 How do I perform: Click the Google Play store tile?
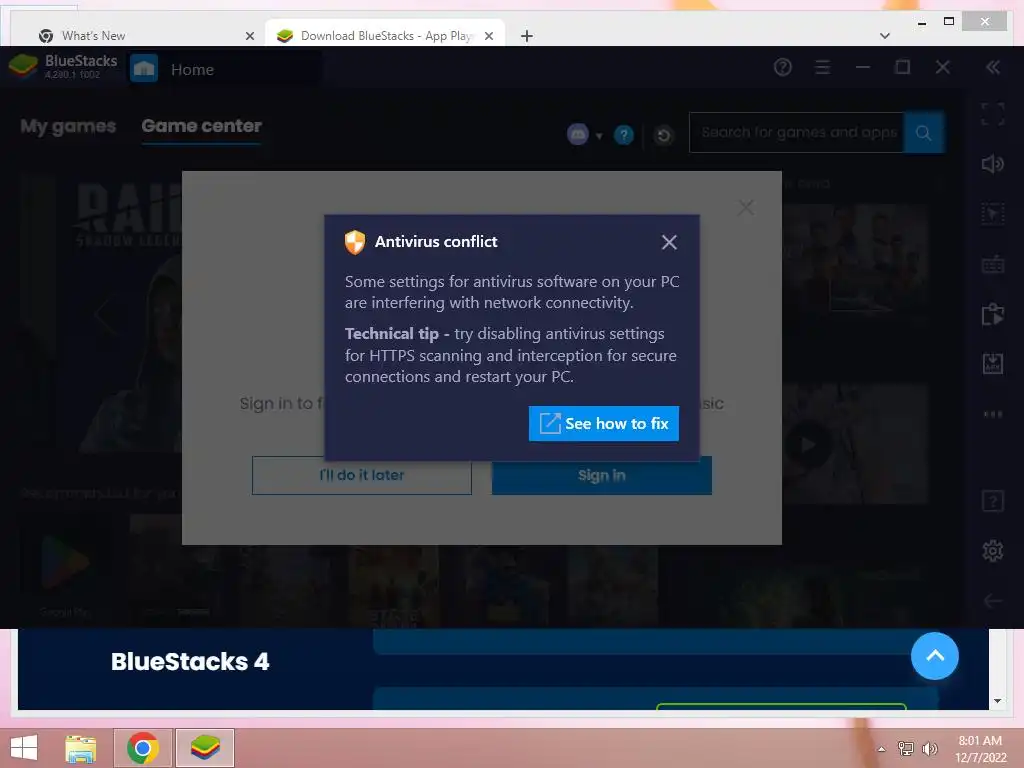point(65,566)
